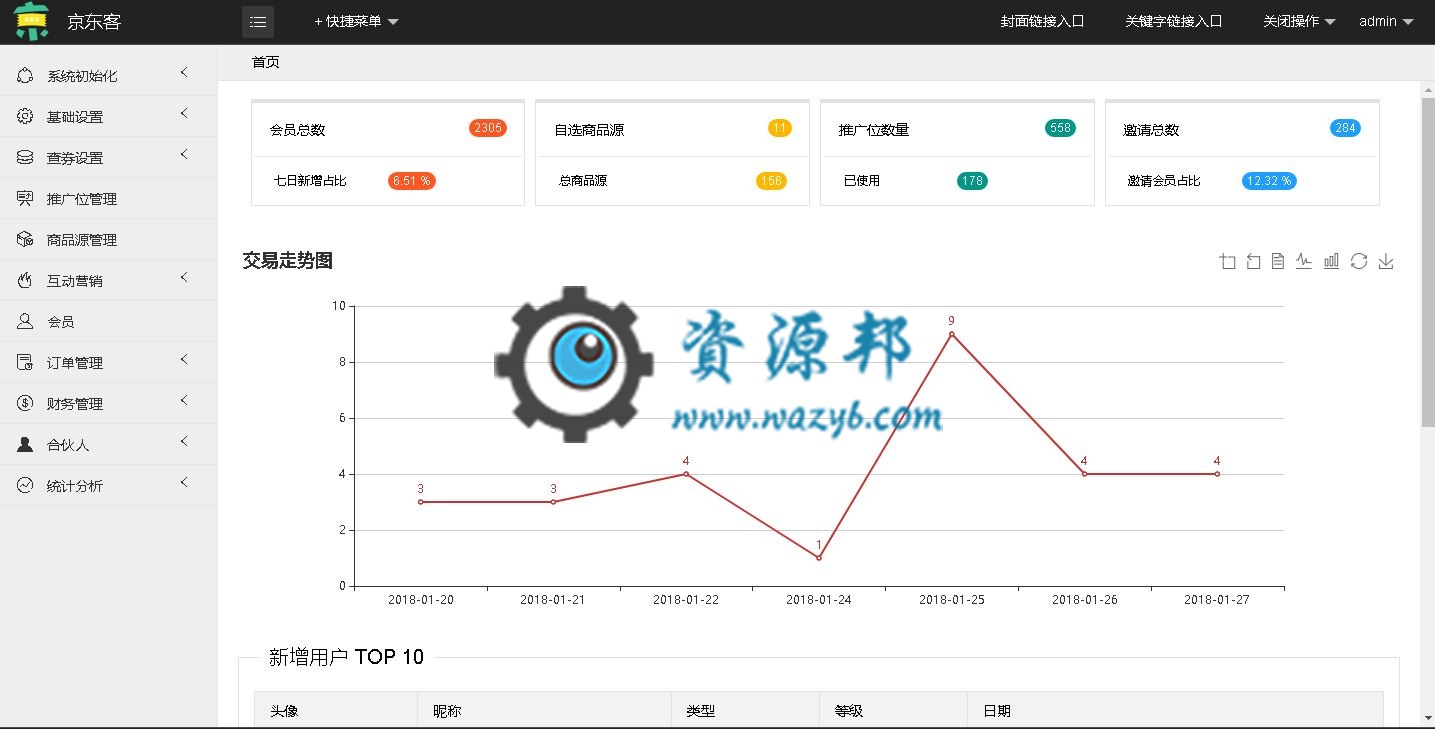Expand the 财务管理 menu chevron

coord(184,401)
